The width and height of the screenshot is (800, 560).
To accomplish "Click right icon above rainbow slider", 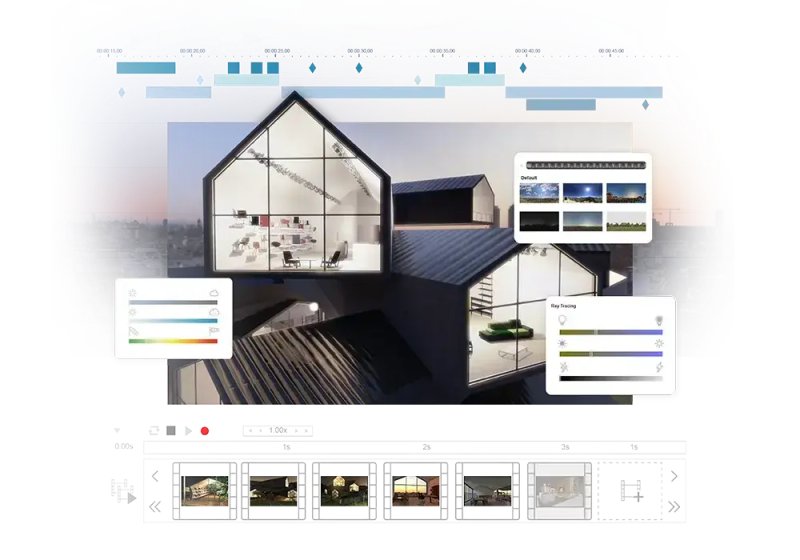I will pos(214,330).
